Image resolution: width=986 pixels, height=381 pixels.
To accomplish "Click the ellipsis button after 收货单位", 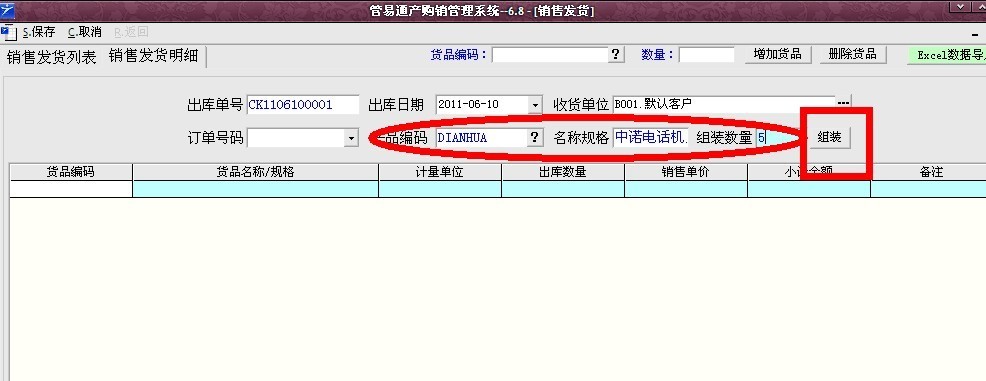I will coord(843,103).
